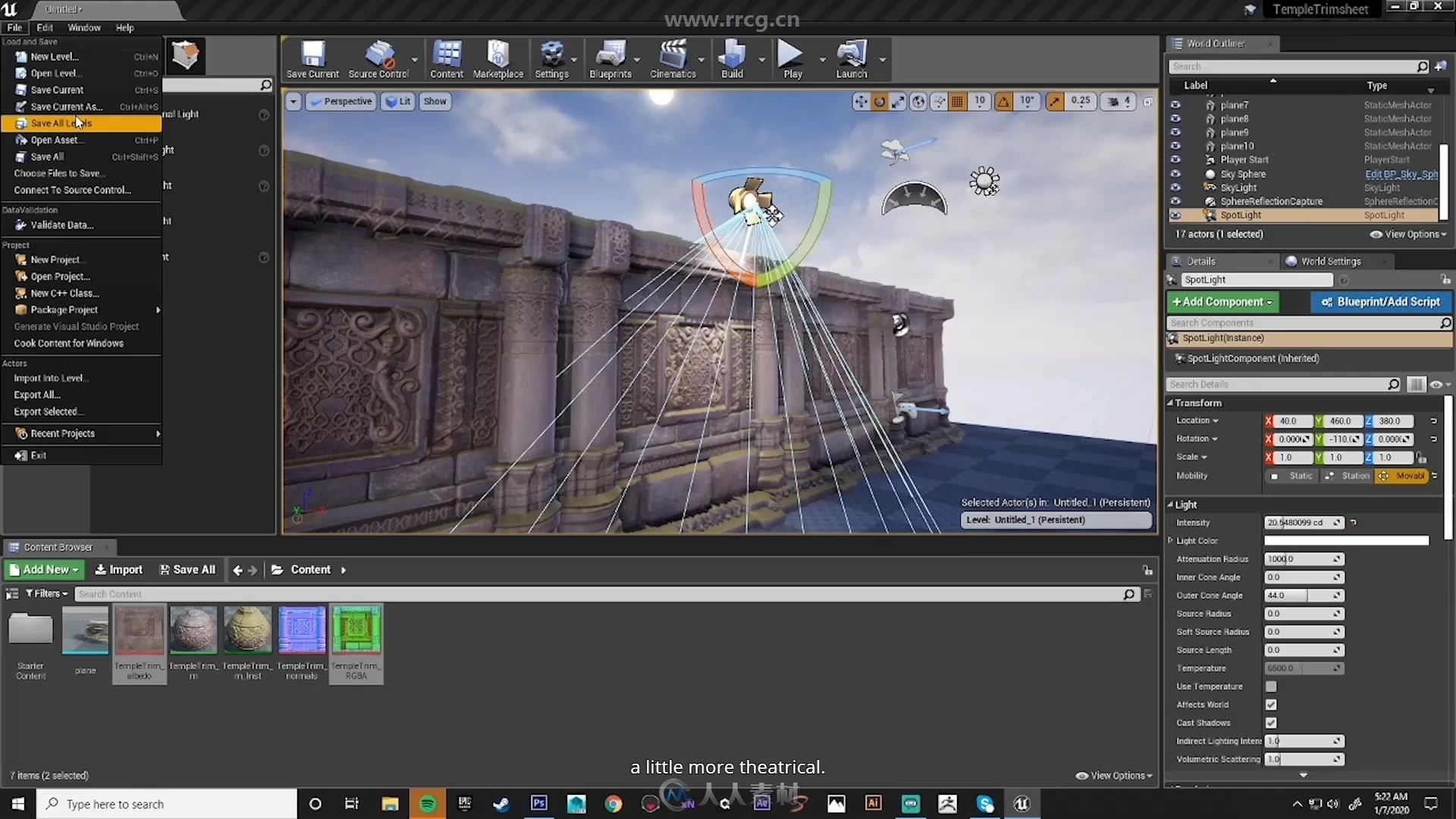Open Add Component dropdown

1222,302
